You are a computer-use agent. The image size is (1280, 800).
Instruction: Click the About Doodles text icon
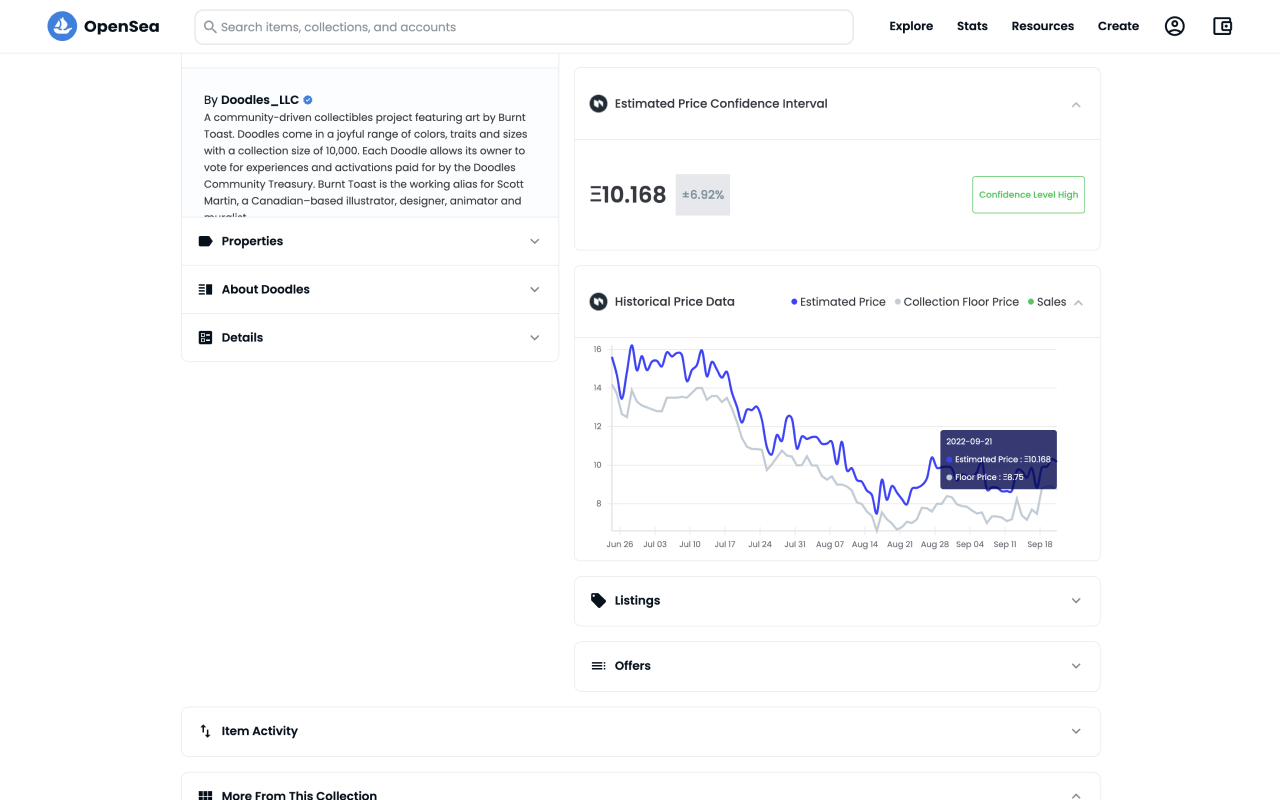pyautogui.click(x=205, y=289)
